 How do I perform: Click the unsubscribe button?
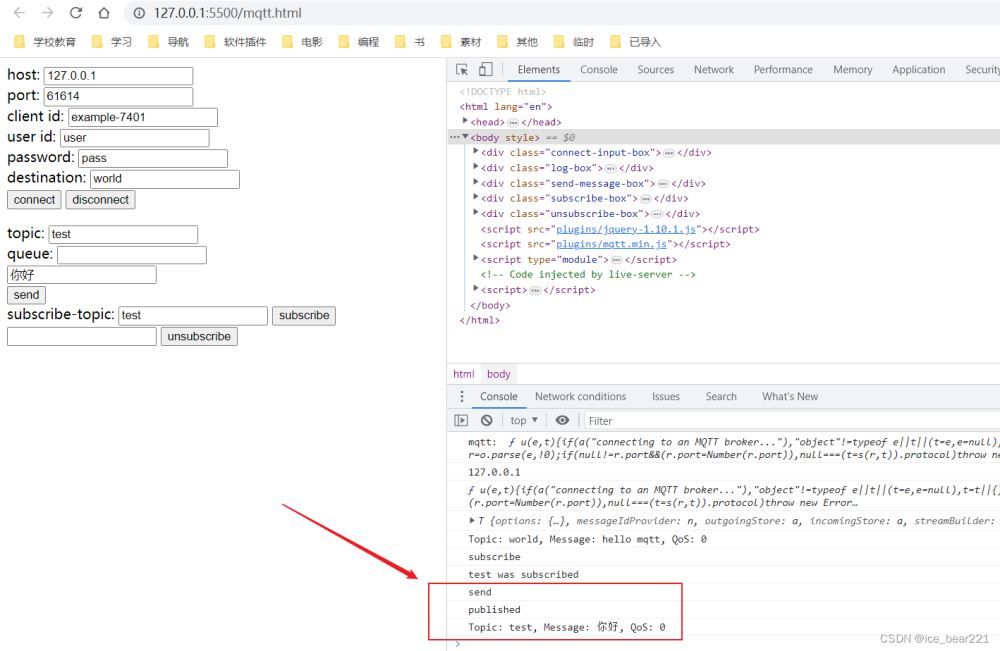pyautogui.click(x=198, y=336)
